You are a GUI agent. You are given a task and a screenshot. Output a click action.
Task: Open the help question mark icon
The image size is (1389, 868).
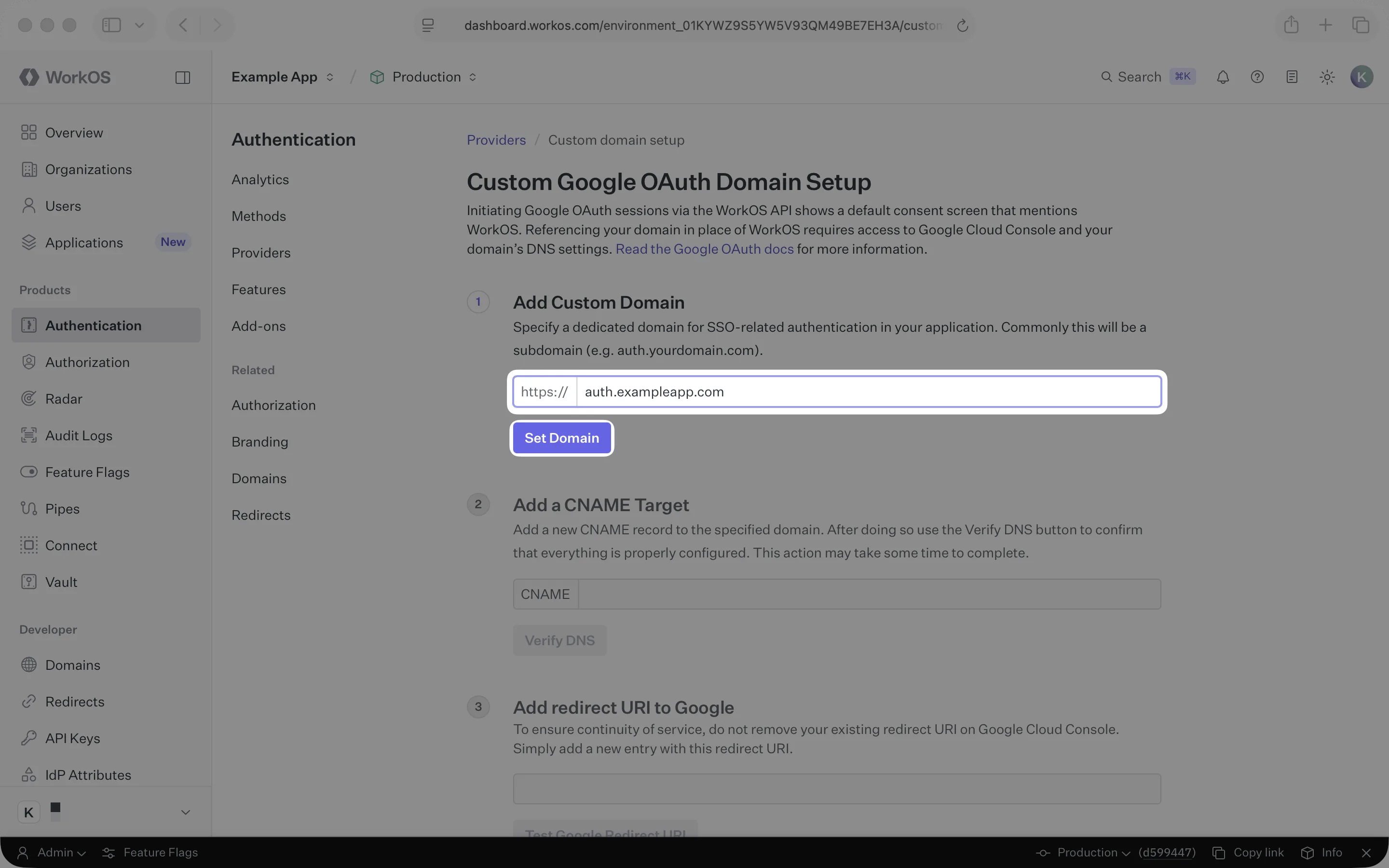click(x=1257, y=77)
